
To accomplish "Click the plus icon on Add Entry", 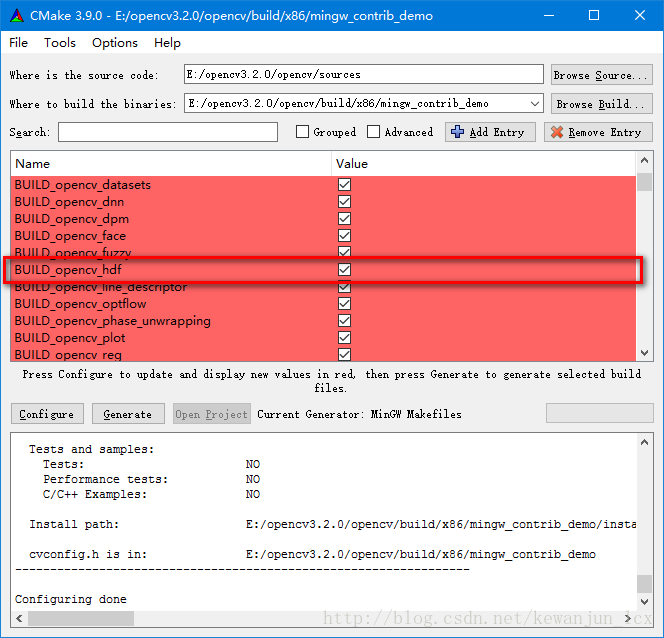I will [x=458, y=132].
